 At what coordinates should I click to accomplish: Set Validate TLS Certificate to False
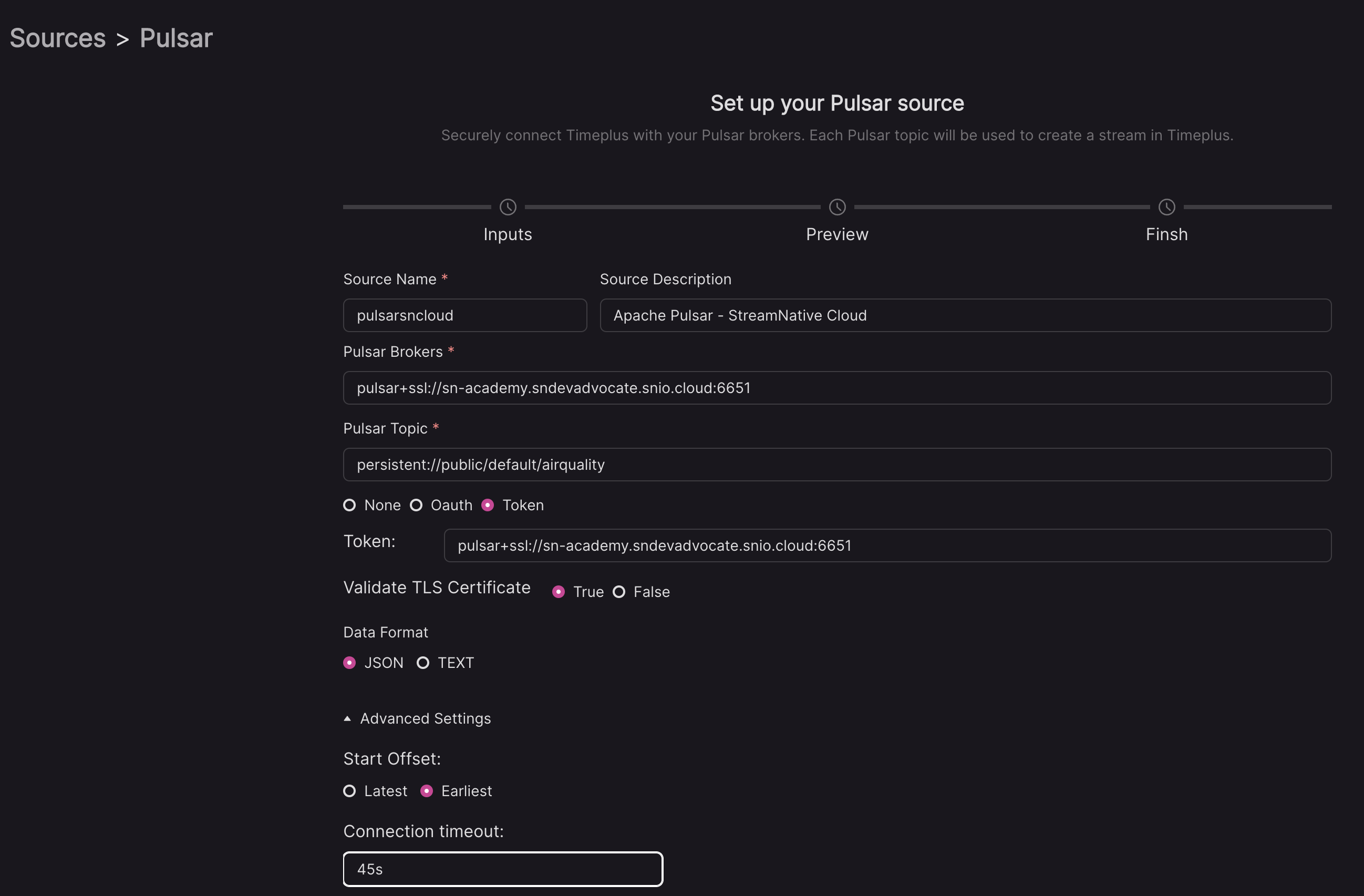click(619, 592)
